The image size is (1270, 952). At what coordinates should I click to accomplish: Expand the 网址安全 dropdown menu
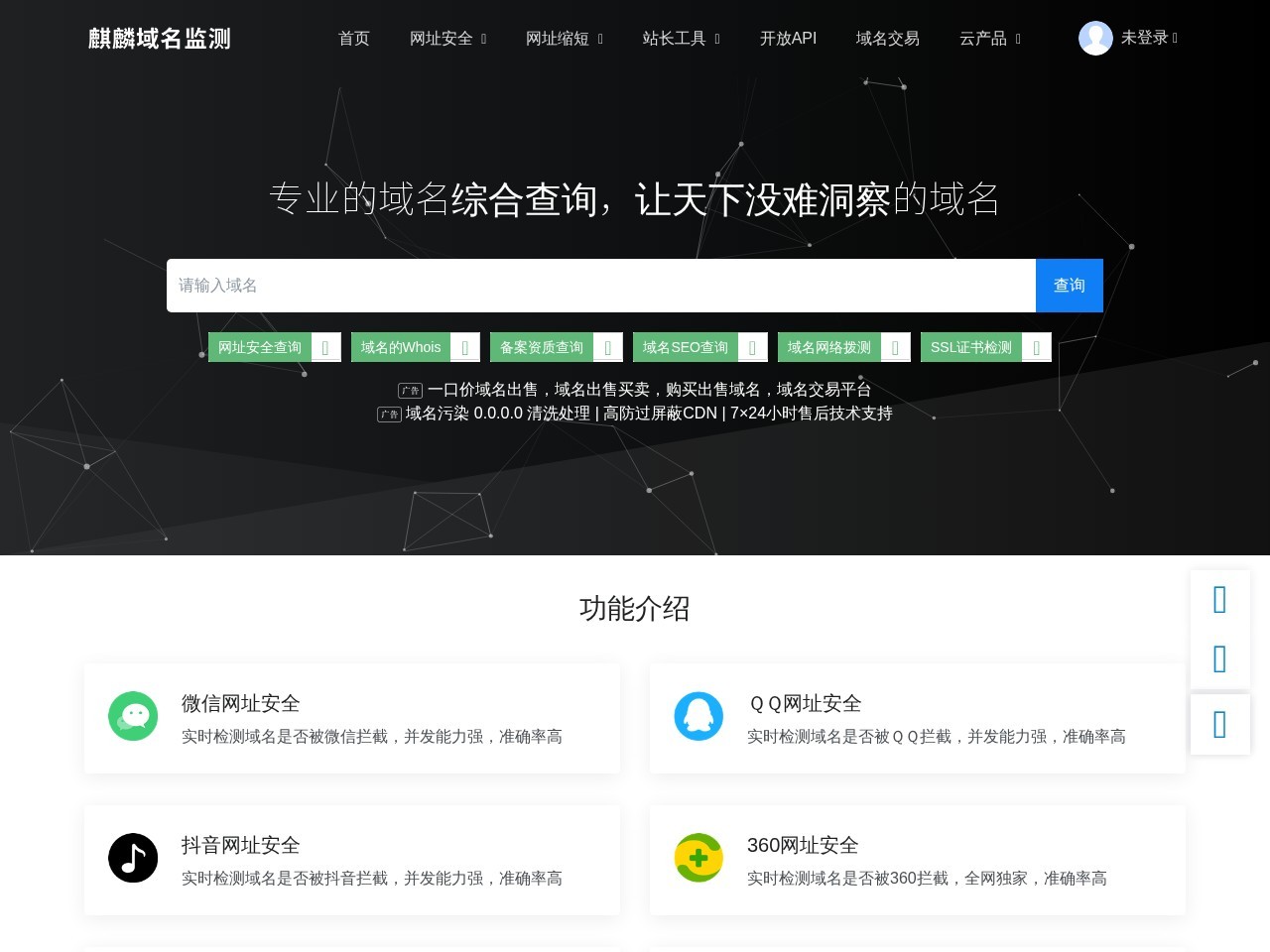[x=447, y=39]
